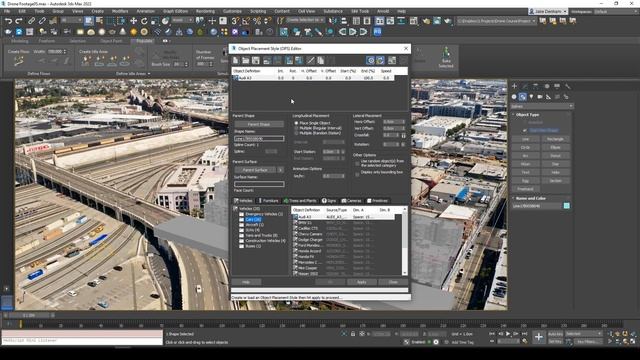Select Cars category in Vehicles tree
This screenshot has width=640, height=360.
coord(253,220)
